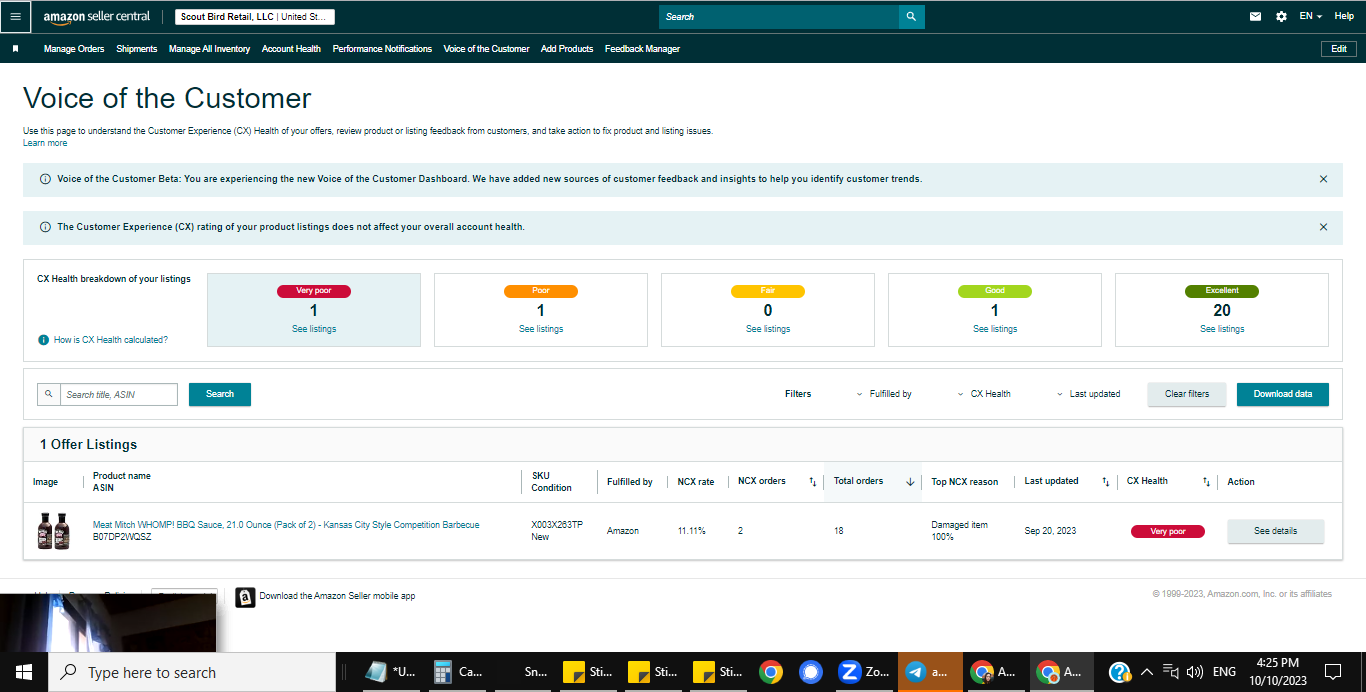Sort by Total orders descending arrow
The height and width of the screenshot is (692, 1366).
tap(910, 482)
